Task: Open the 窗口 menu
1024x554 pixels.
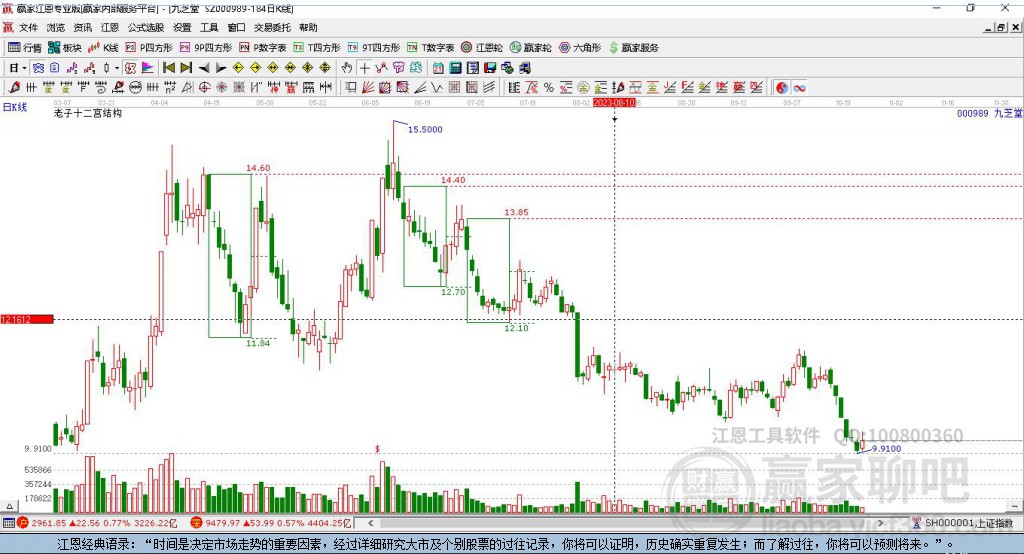Action: pos(236,27)
